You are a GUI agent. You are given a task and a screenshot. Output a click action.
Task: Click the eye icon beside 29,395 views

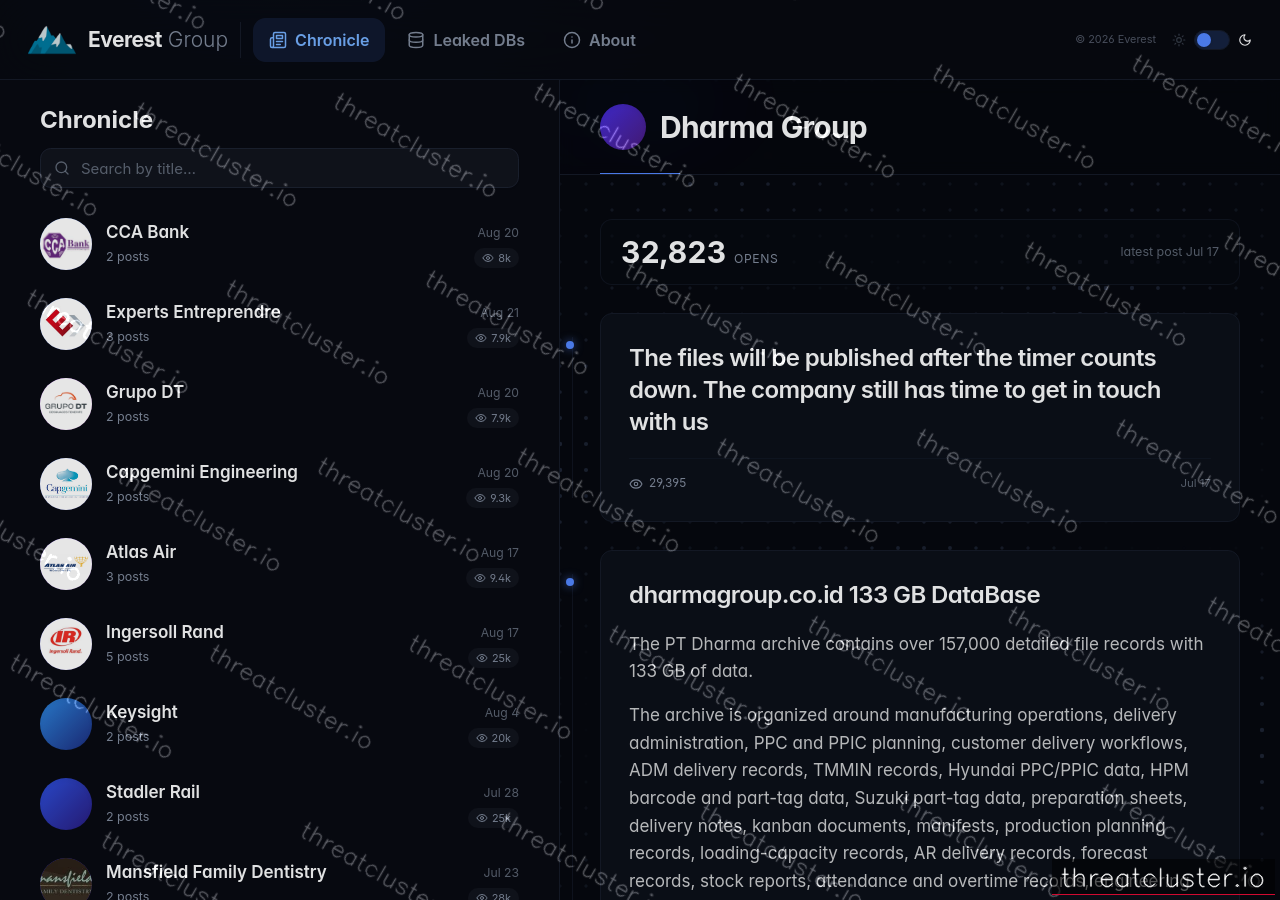click(x=636, y=483)
